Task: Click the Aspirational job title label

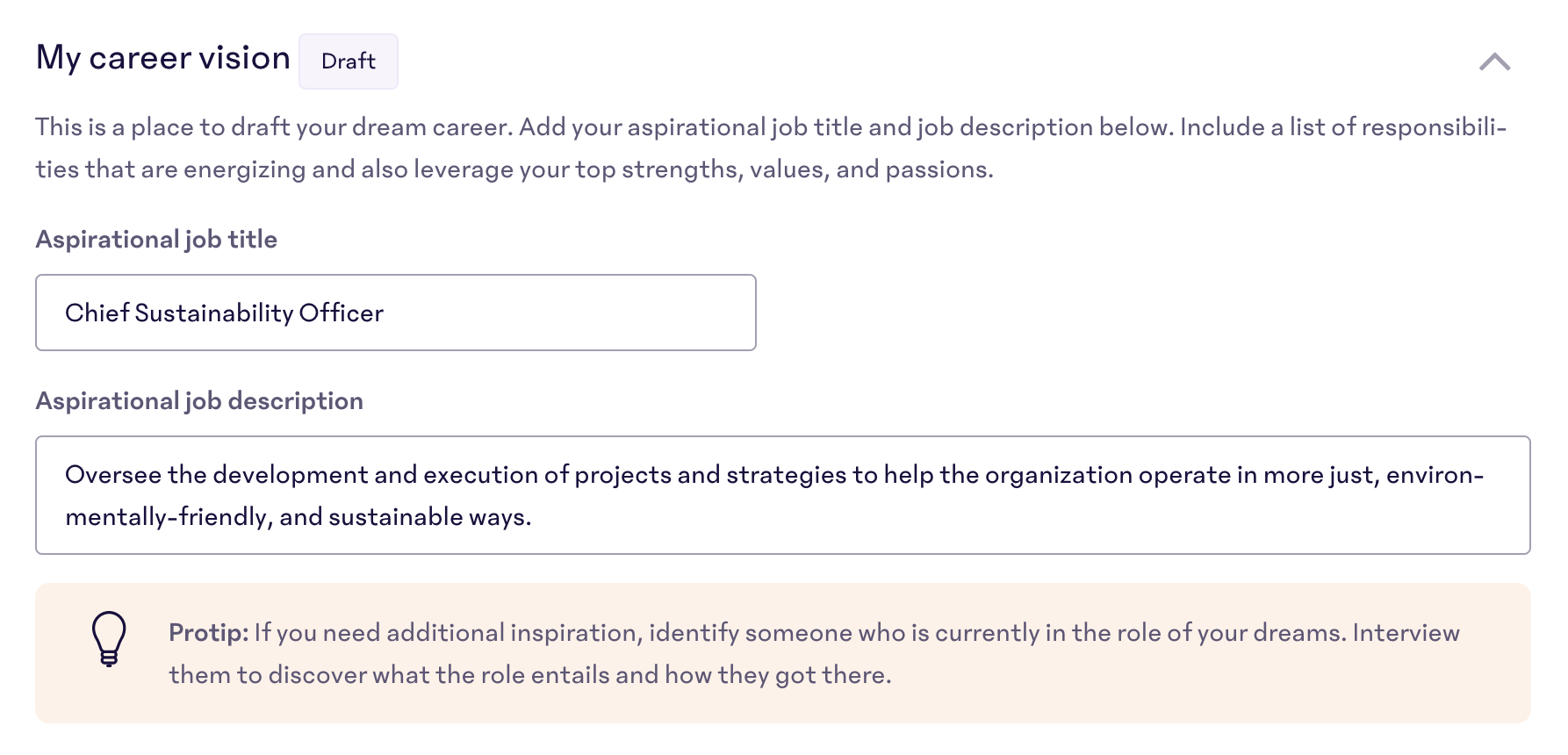Action: click(156, 240)
